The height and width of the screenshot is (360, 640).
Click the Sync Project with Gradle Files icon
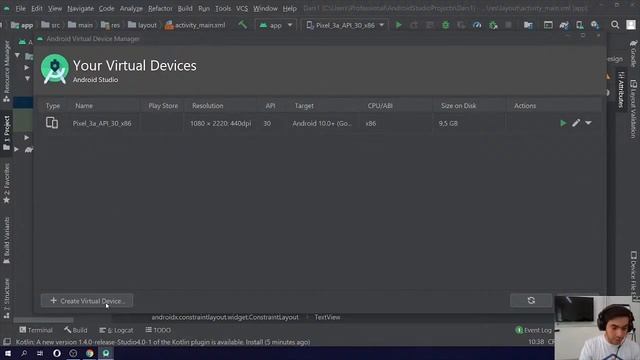[x=564, y=25]
